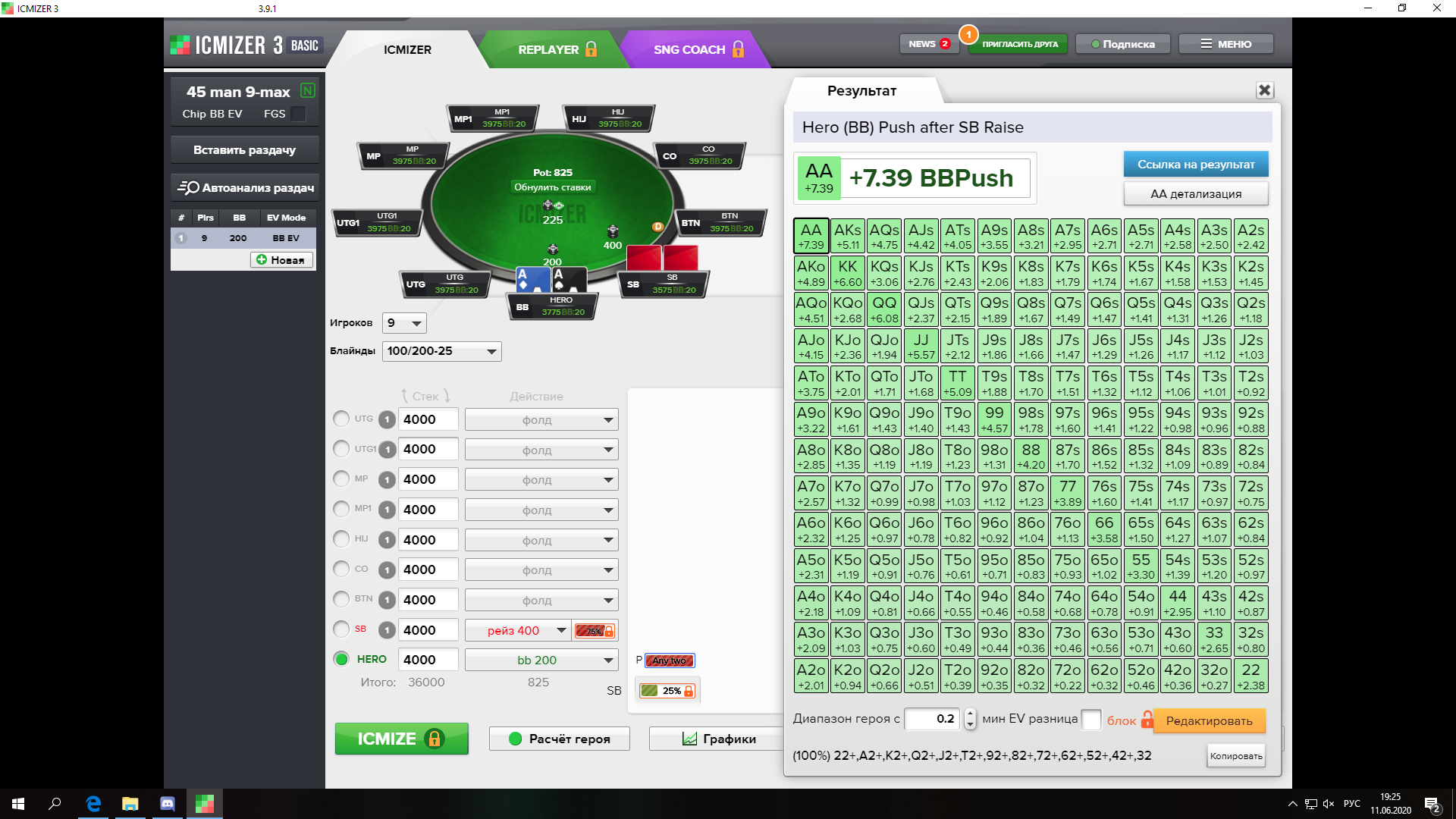Click the Копировать button
1456x819 pixels.
1236,756
